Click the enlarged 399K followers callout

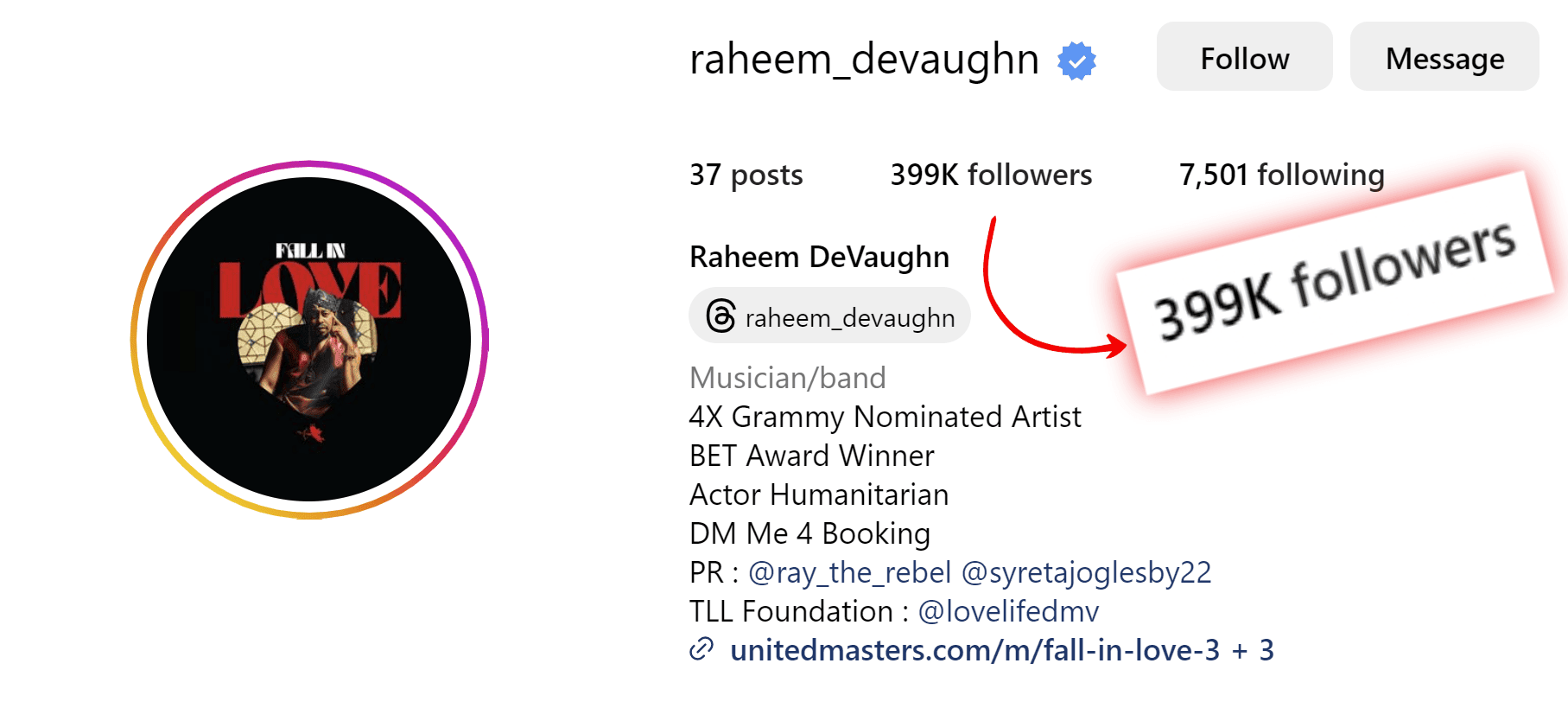(x=1335, y=281)
